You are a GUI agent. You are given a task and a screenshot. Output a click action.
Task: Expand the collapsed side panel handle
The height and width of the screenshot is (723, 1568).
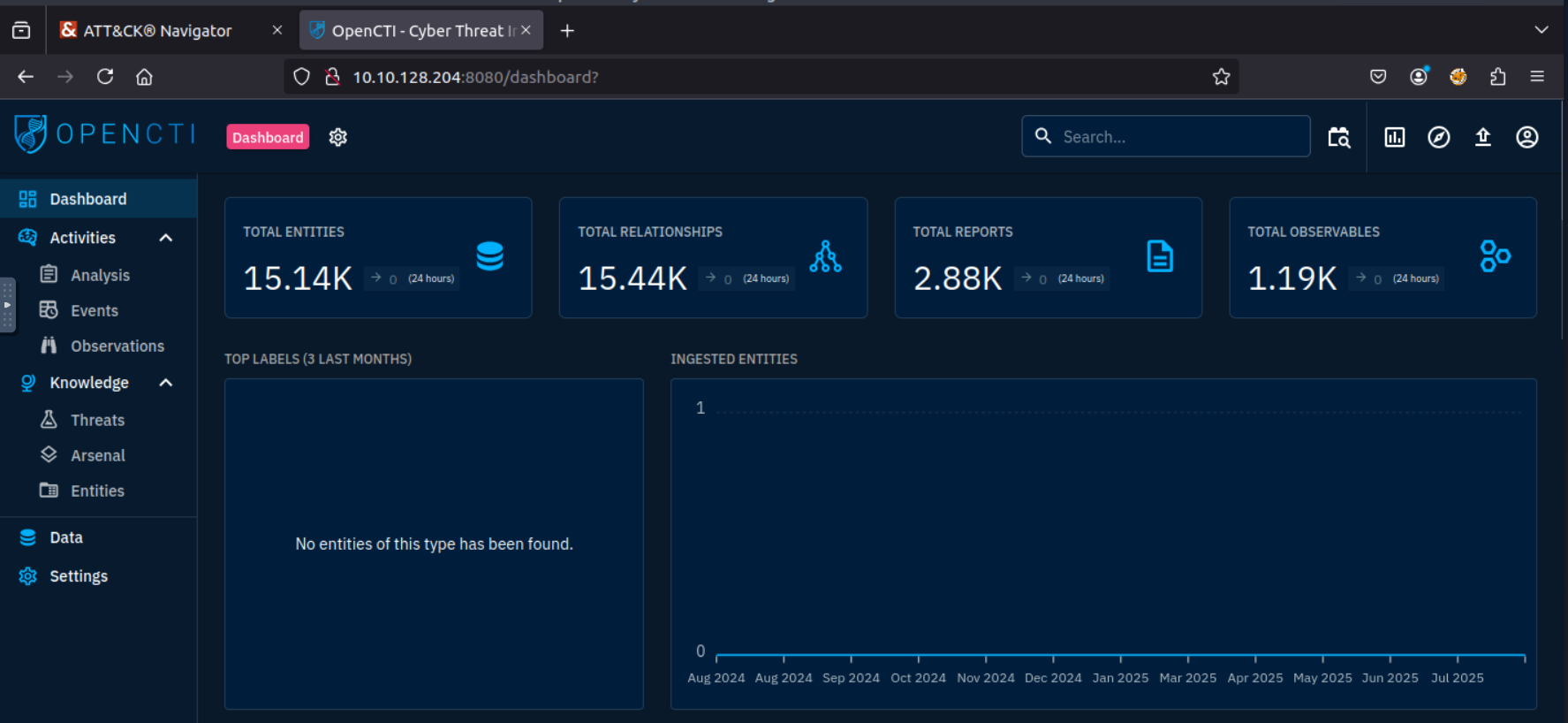coord(7,305)
